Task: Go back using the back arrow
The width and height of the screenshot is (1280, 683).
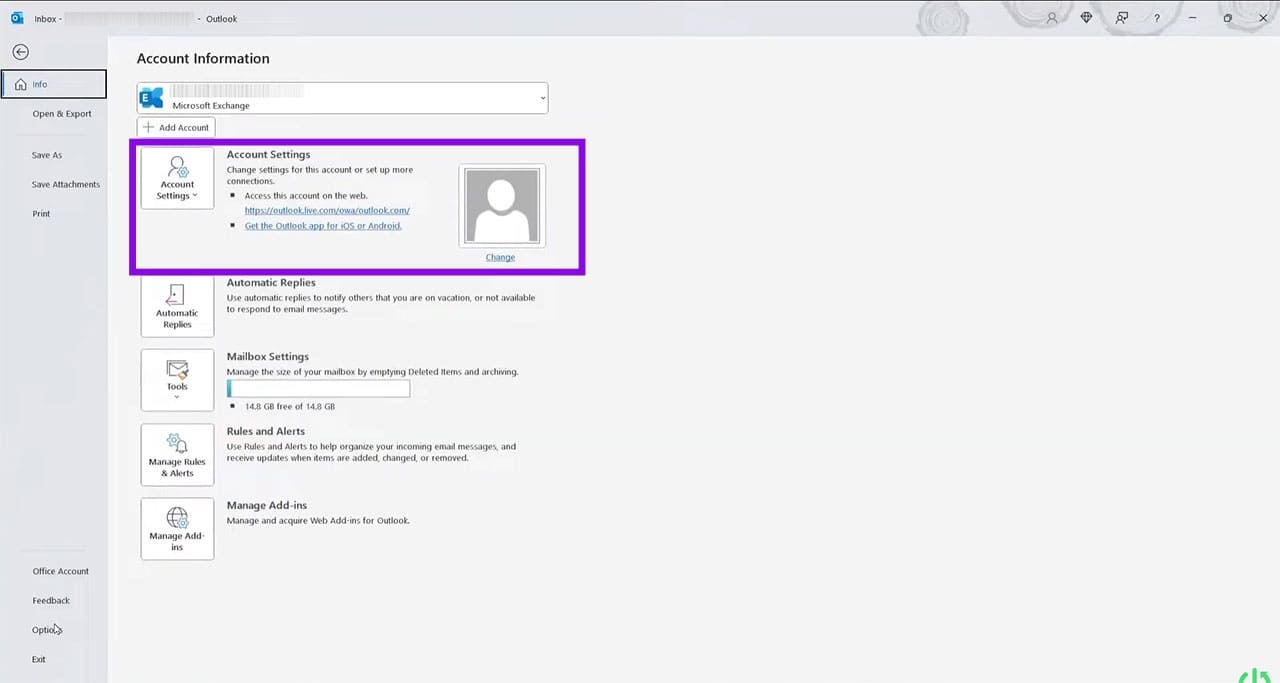Action: 20,52
